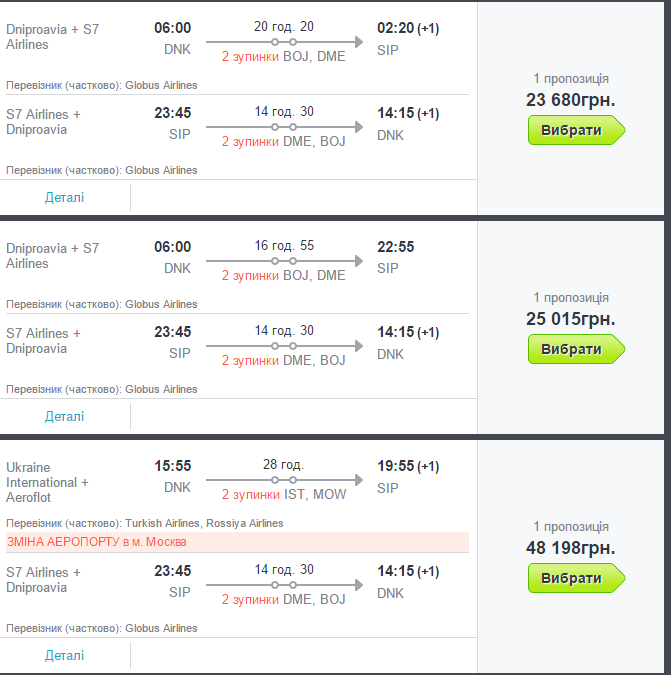Show Деталі for the 48 198грн itinerary
The width and height of the screenshot is (671, 675).
pos(65,655)
